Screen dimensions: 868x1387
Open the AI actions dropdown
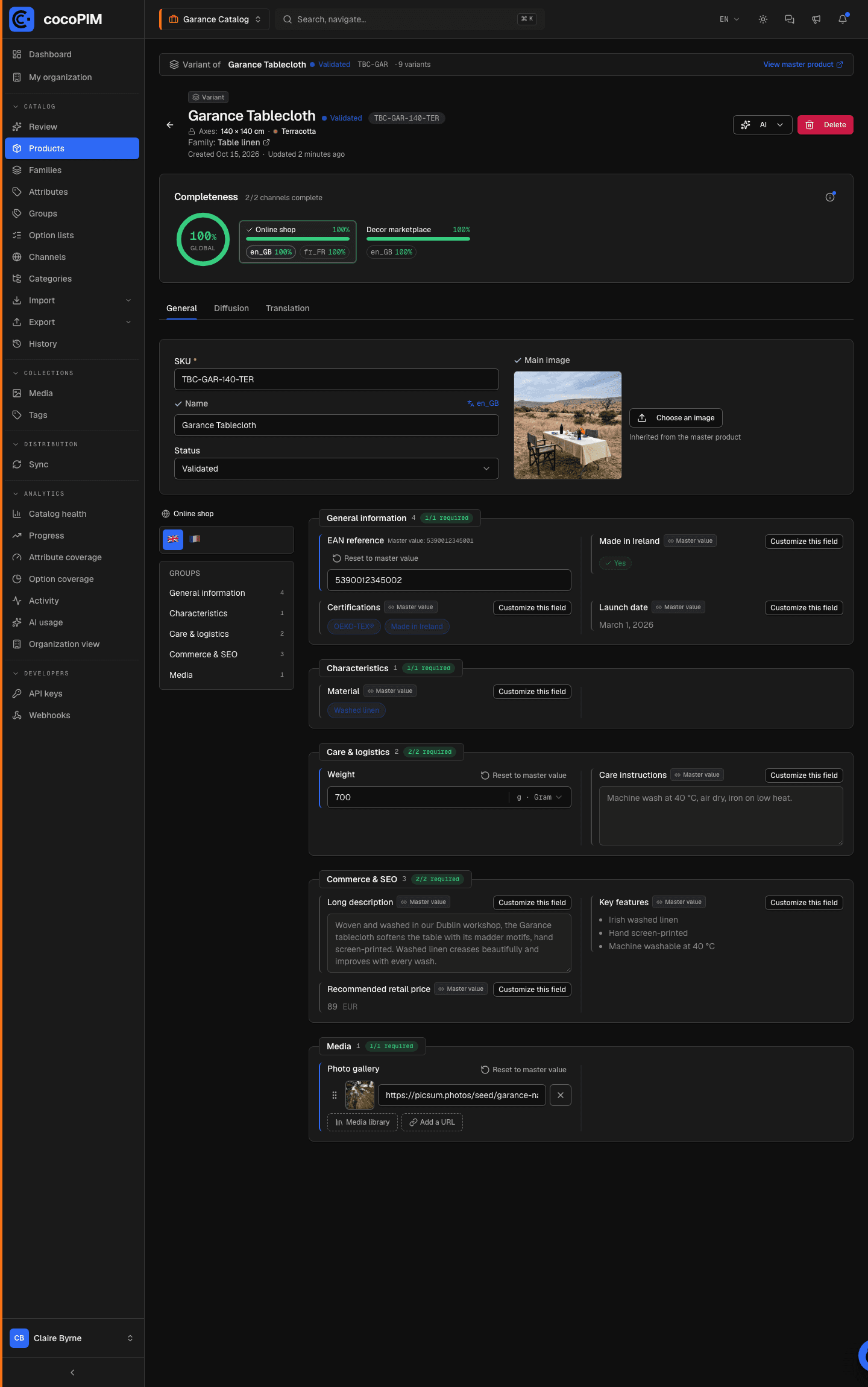[763, 125]
